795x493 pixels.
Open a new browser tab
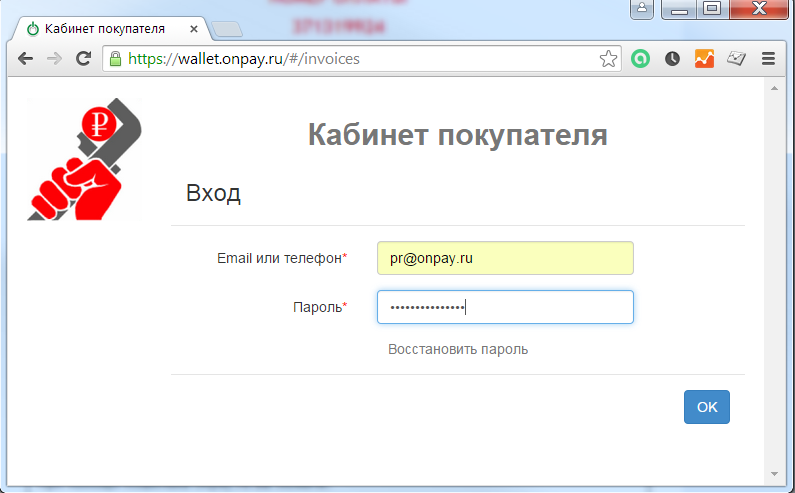point(227,29)
